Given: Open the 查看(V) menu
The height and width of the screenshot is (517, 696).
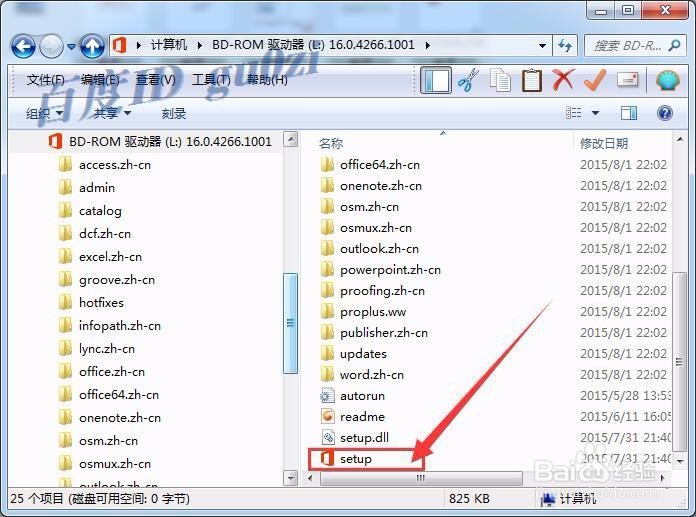Looking at the screenshot, I should click(x=156, y=80).
